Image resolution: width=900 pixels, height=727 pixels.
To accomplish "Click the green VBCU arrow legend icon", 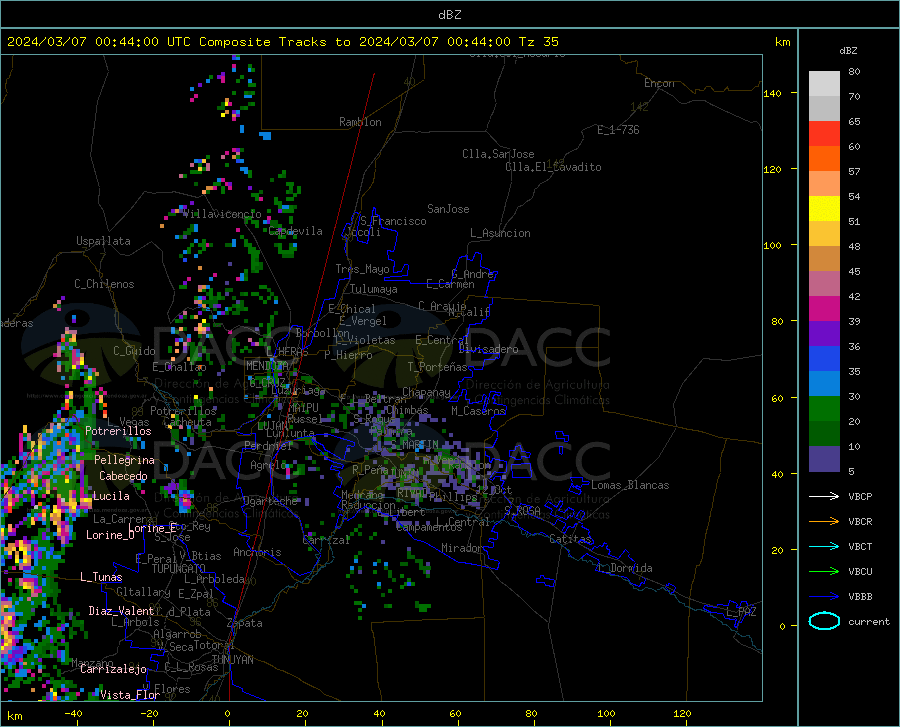I will tap(824, 571).
